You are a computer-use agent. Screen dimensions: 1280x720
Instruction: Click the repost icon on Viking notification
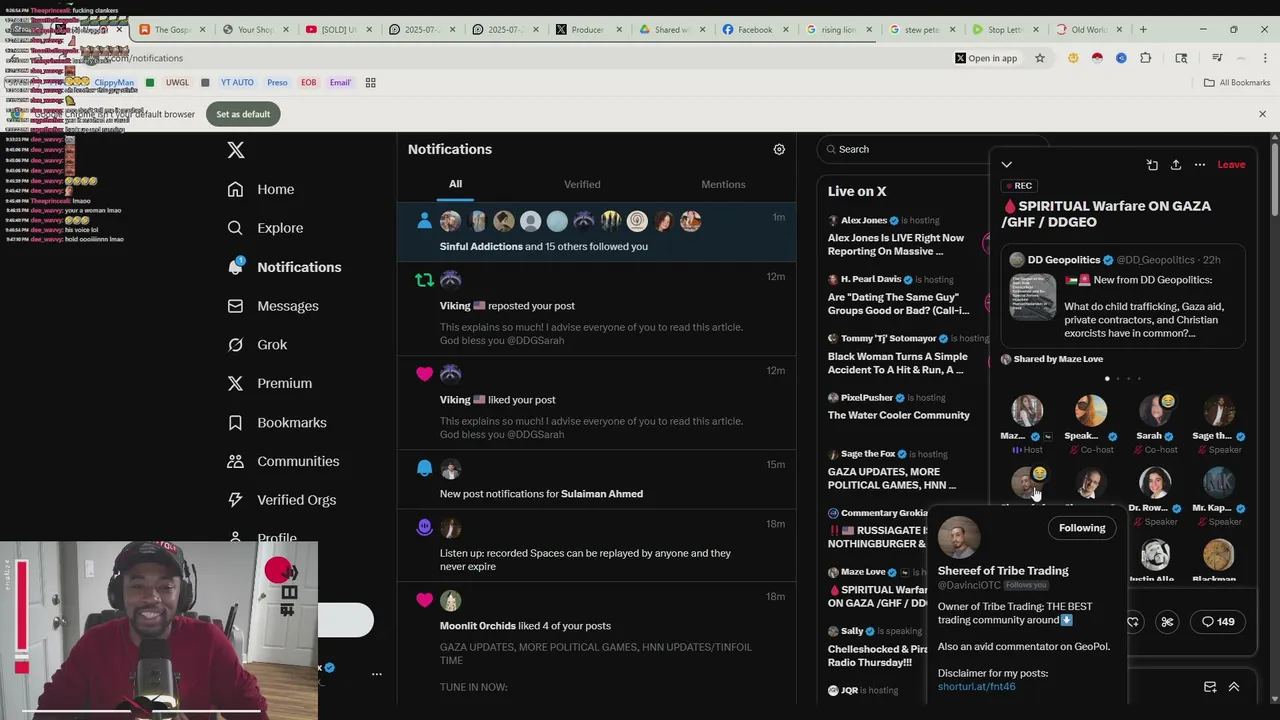tap(424, 280)
